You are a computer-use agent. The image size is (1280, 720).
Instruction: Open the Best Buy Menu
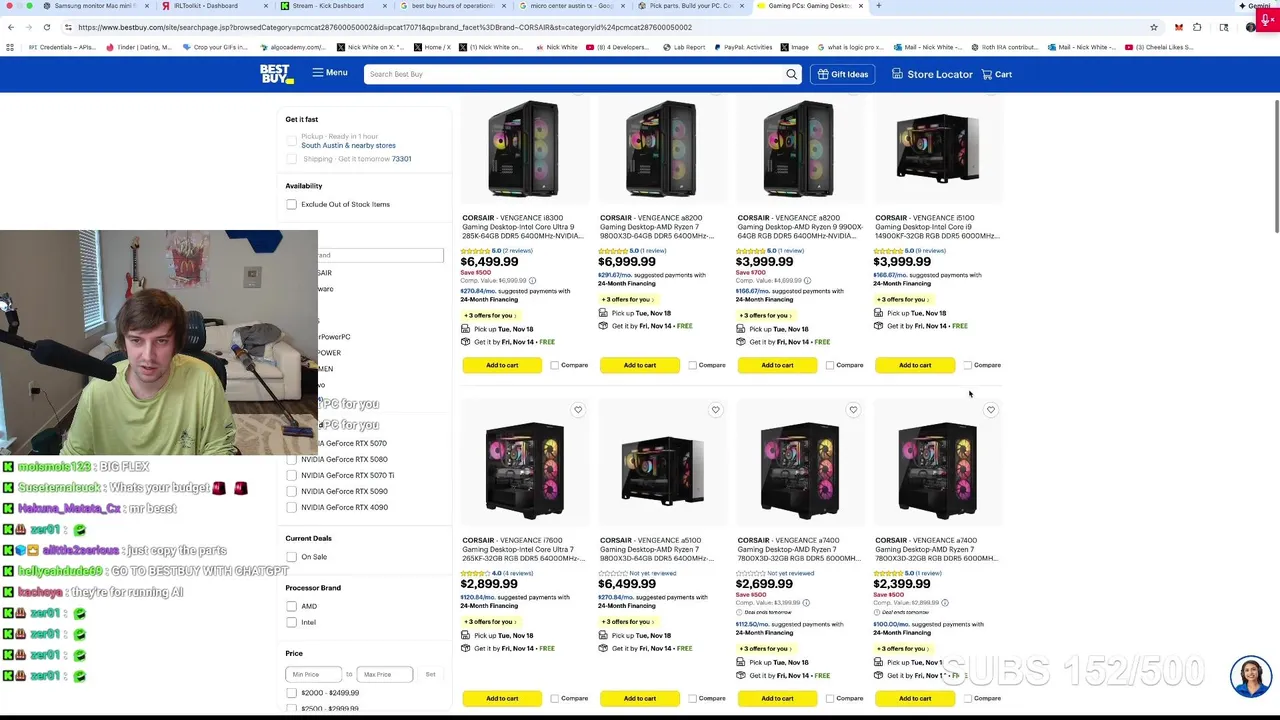coord(330,73)
